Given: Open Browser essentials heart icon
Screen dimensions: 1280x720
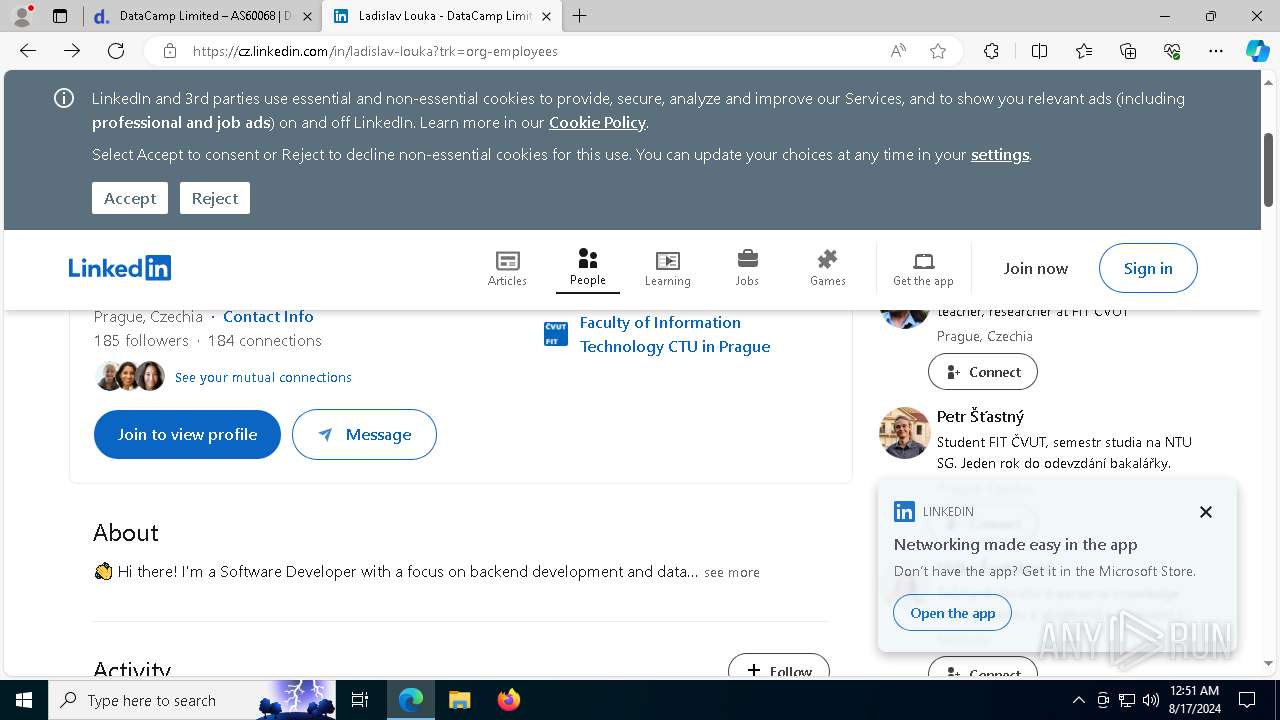Looking at the screenshot, I should [1172, 51].
